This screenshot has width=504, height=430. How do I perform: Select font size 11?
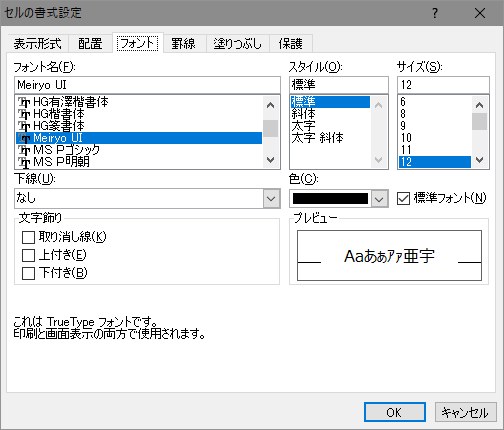435,150
